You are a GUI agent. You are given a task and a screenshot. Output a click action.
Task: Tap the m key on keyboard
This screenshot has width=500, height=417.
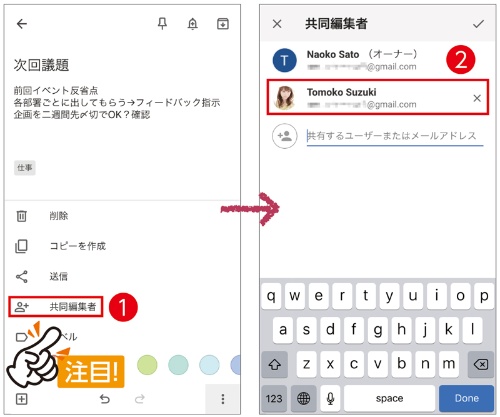click(x=449, y=364)
